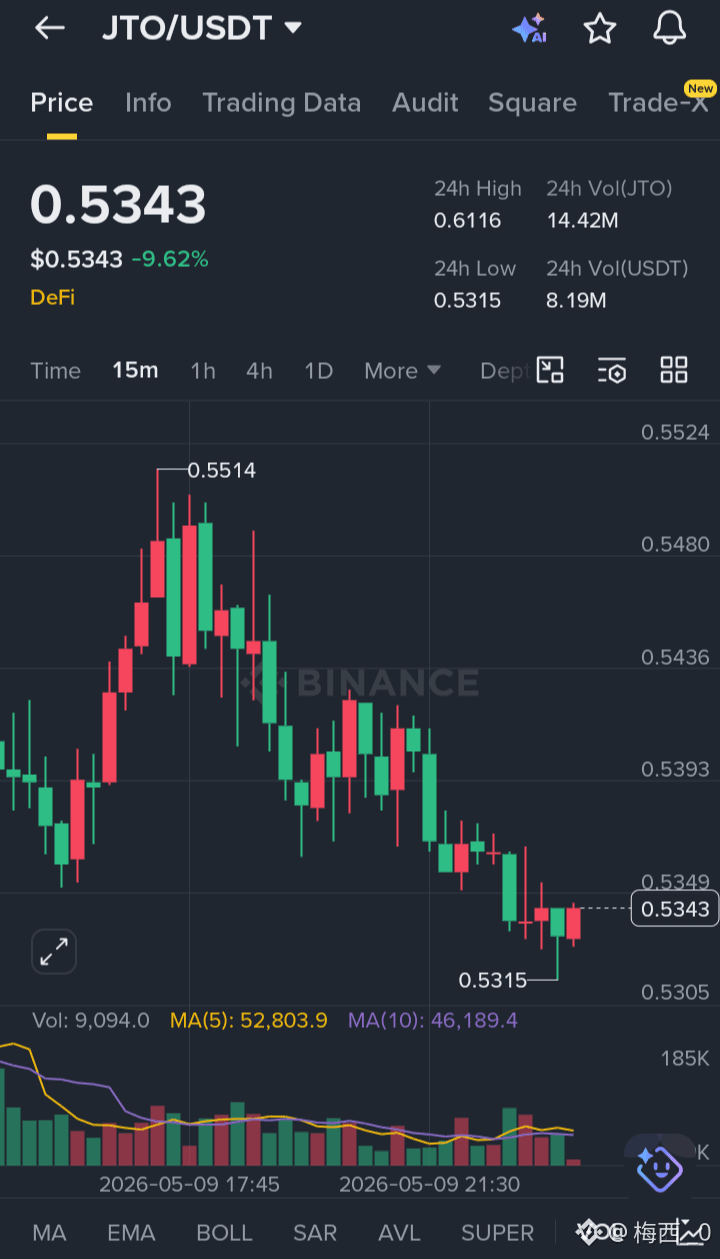The width and height of the screenshot is (720, 1259).
Task: Open the Audit tab
Action: point(425,103)
